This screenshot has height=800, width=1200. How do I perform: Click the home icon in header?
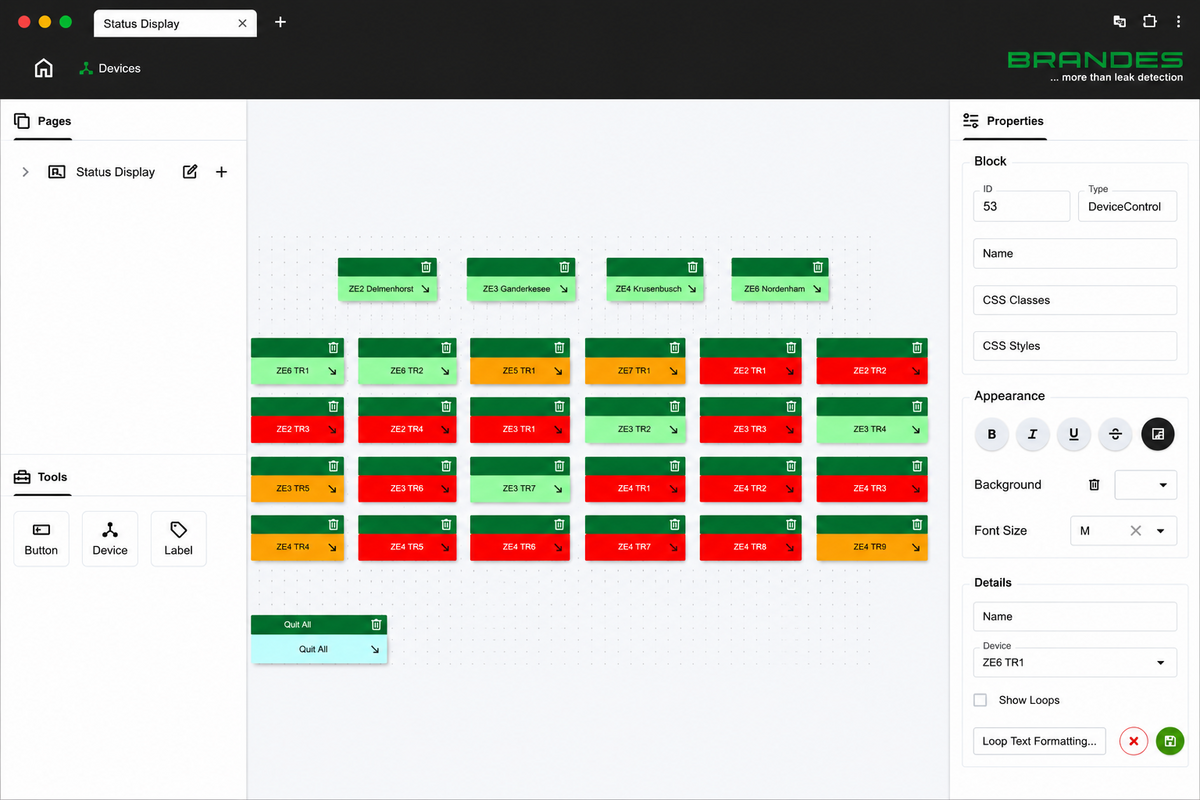pyautogui.click(x=43, y=68)
